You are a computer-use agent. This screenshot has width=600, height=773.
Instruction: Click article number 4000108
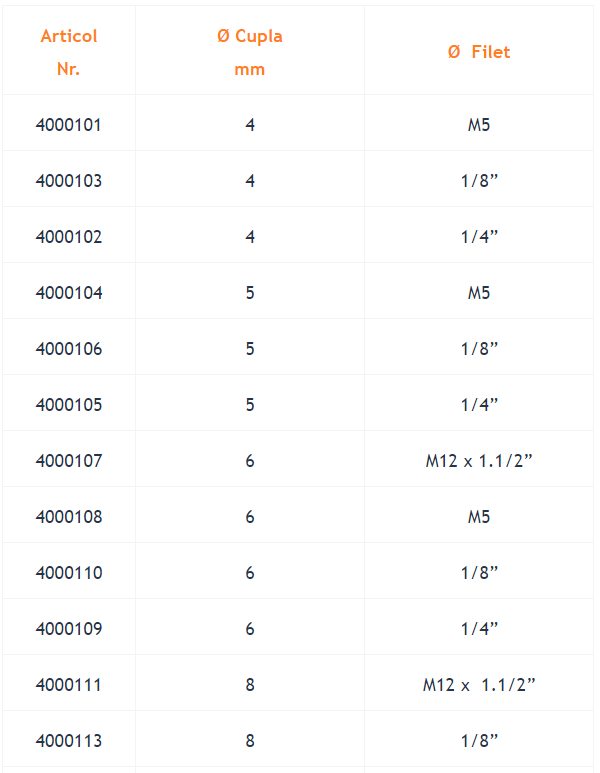coord(69,517)
